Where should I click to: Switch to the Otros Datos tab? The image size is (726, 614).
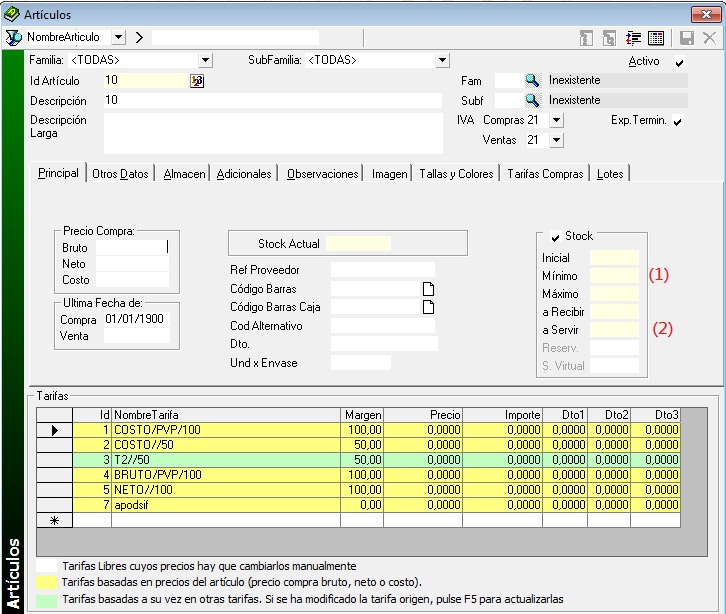tap(120, 174)
